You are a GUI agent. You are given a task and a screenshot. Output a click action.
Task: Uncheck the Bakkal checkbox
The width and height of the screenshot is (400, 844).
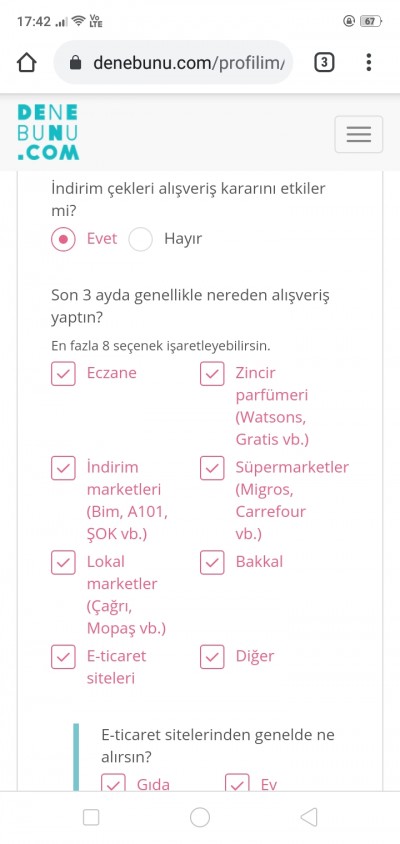pos(212,562)
